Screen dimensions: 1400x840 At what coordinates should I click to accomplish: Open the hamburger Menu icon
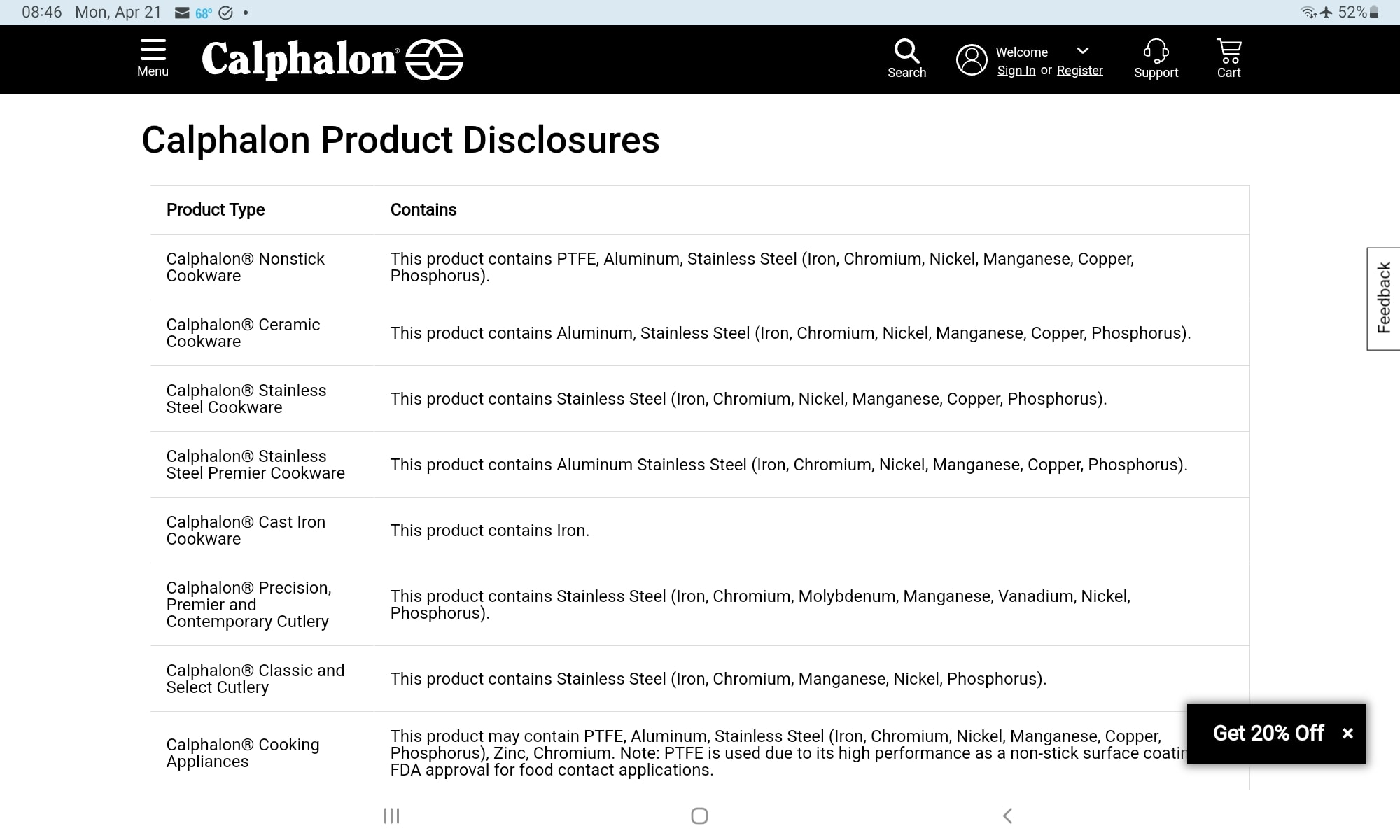[x=153, y=51]
